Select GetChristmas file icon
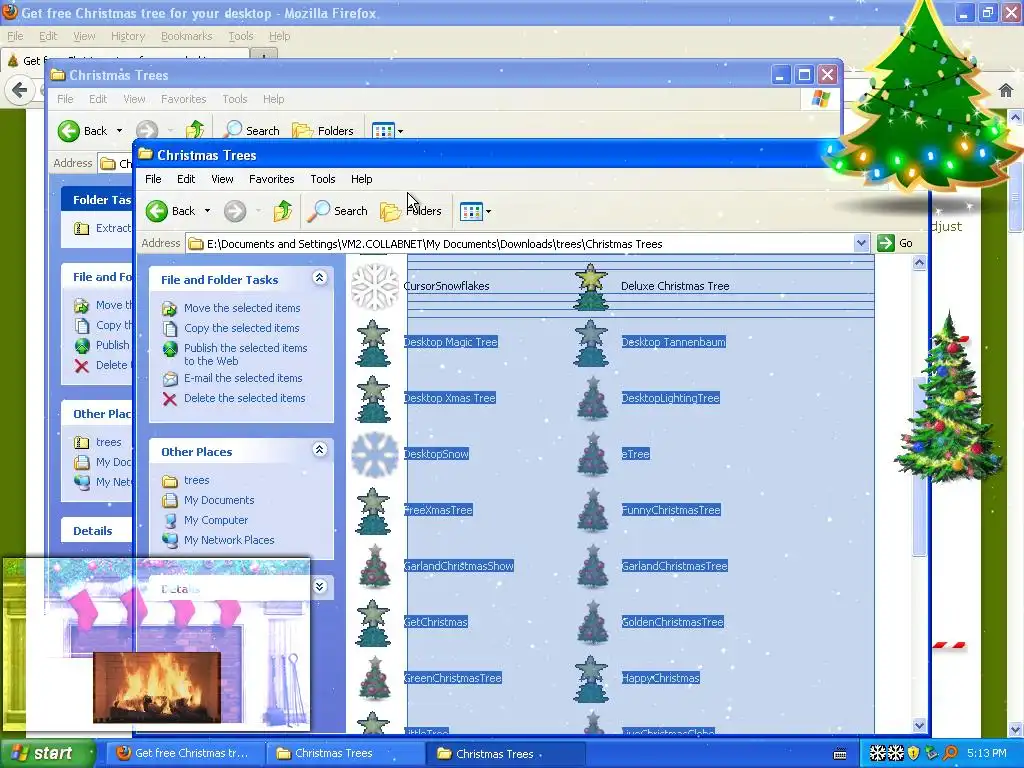The width and height of the screenshot is (1024, 768). pos(373,622)
